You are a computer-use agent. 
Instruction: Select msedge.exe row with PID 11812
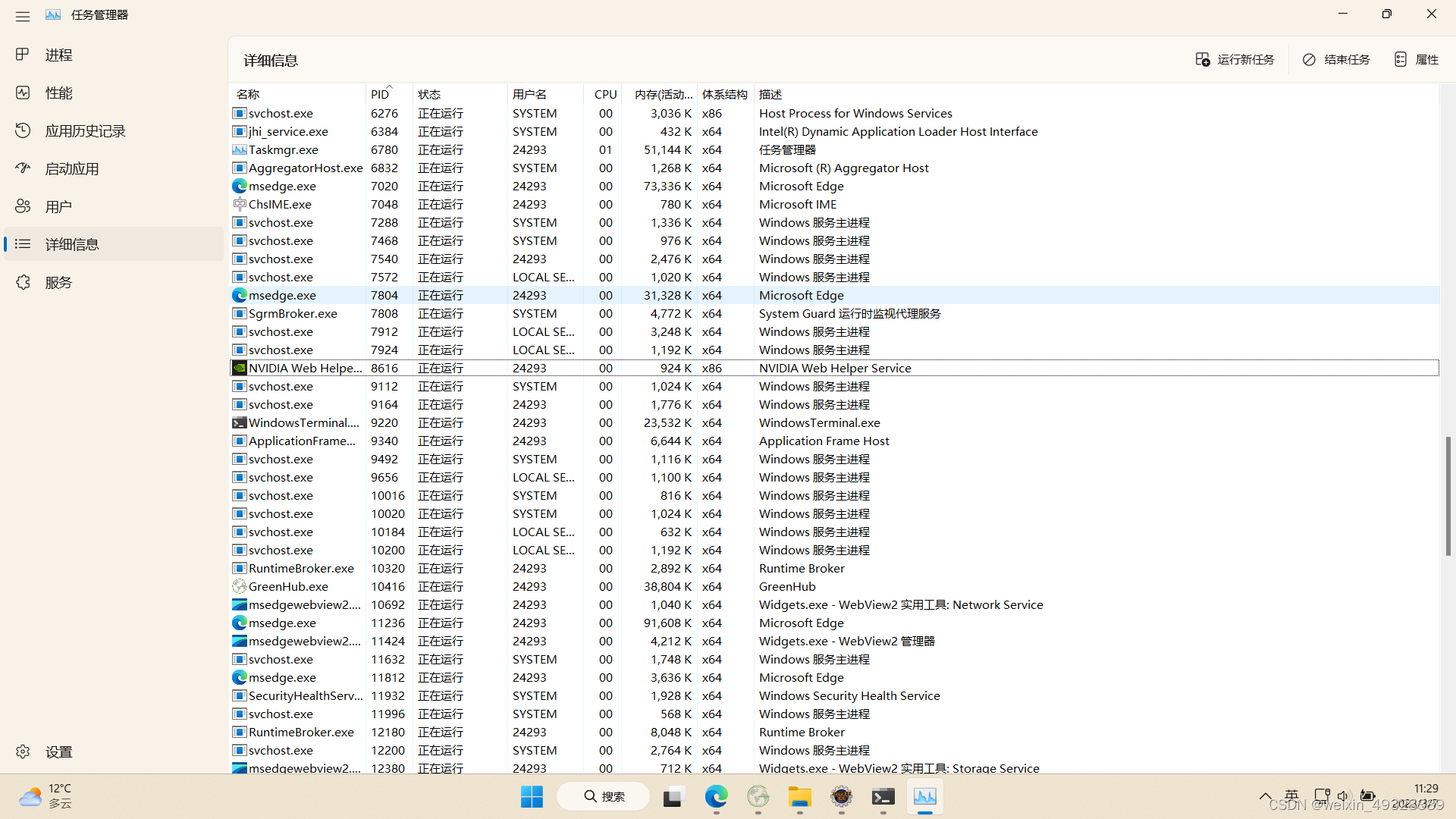pyautogui.click(x=834, y=677)
